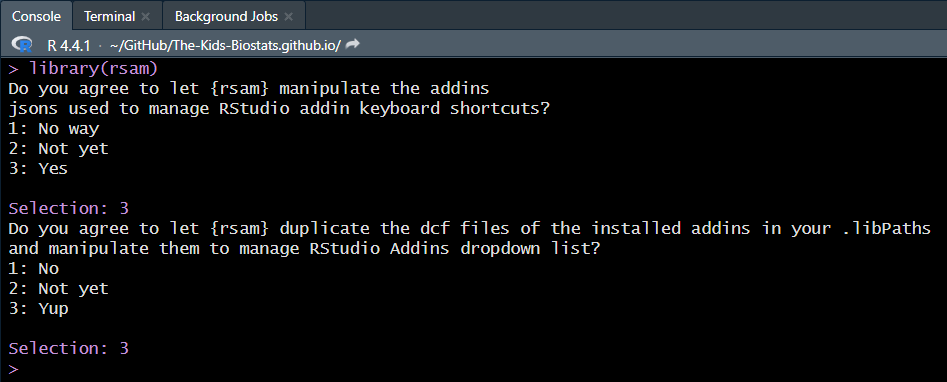Click the last "Selection: 3" line

pos(68,348)
